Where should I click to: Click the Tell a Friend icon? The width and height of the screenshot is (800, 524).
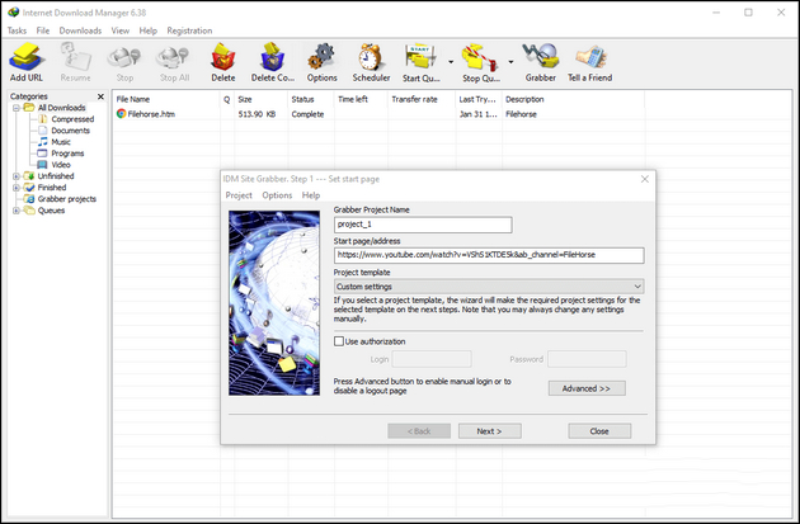click(x=590, y=62)
